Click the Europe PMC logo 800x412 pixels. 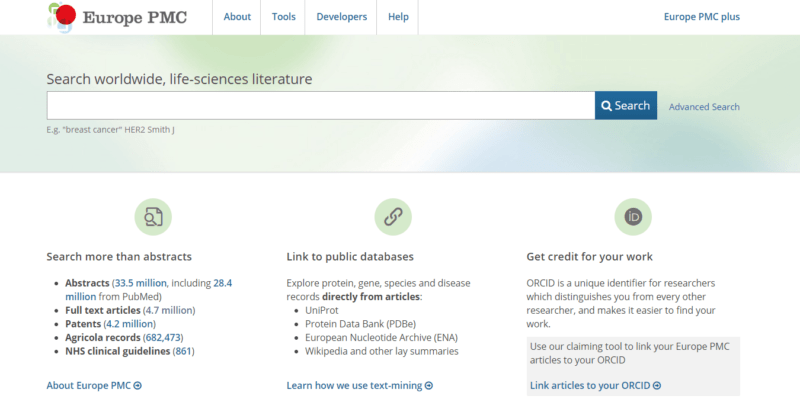click(117, 17)
